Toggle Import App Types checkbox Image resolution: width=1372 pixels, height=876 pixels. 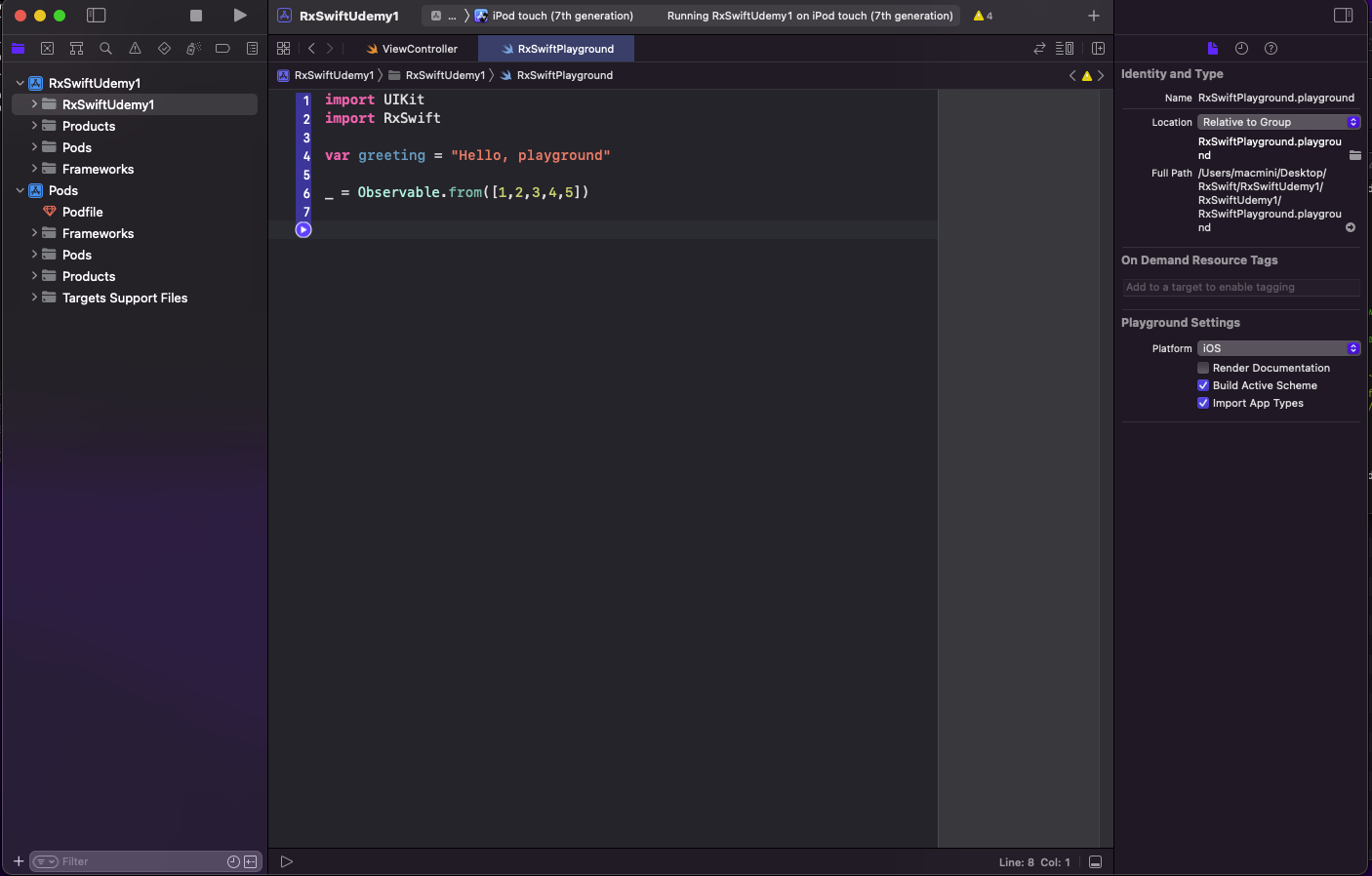1203,403
